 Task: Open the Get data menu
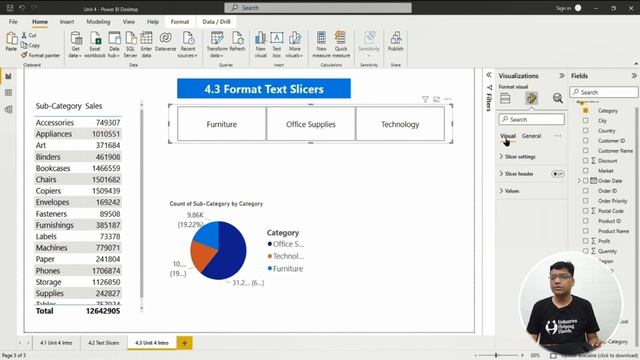tap(76, 44)
